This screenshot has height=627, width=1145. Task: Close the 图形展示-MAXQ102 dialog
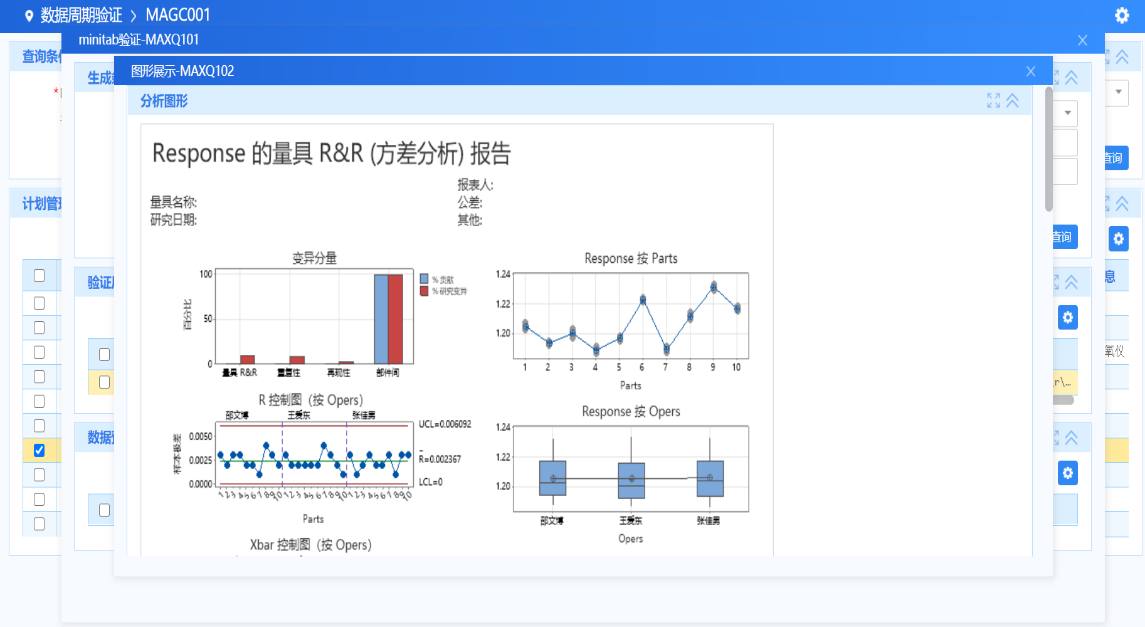coord(1030,71)
